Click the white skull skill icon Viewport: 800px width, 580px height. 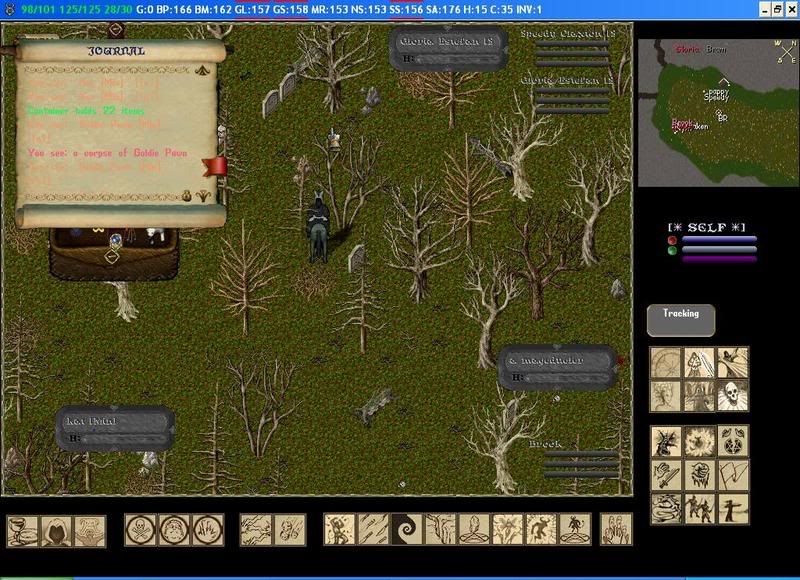[x=733, y=396]
